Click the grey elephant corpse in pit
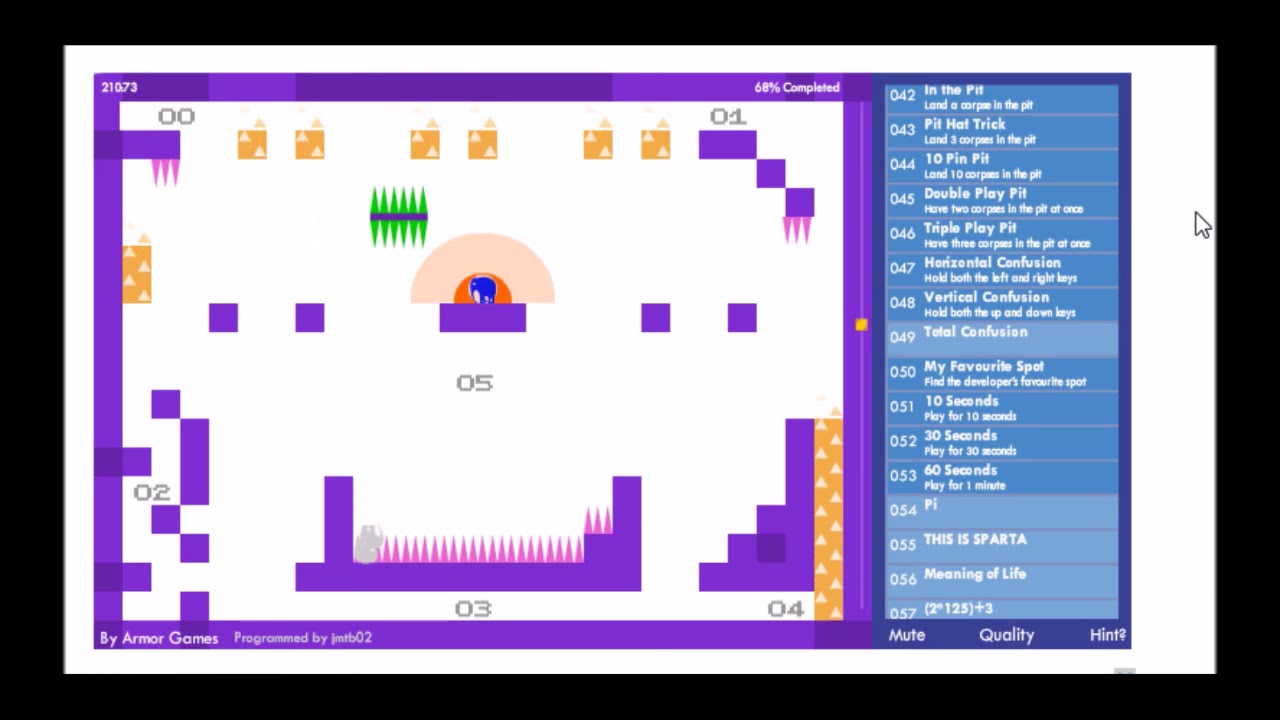 (x=368, y=545)
